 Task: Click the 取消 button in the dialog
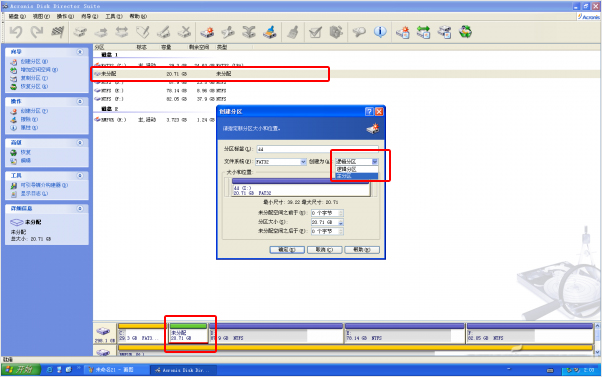[324, 250]
